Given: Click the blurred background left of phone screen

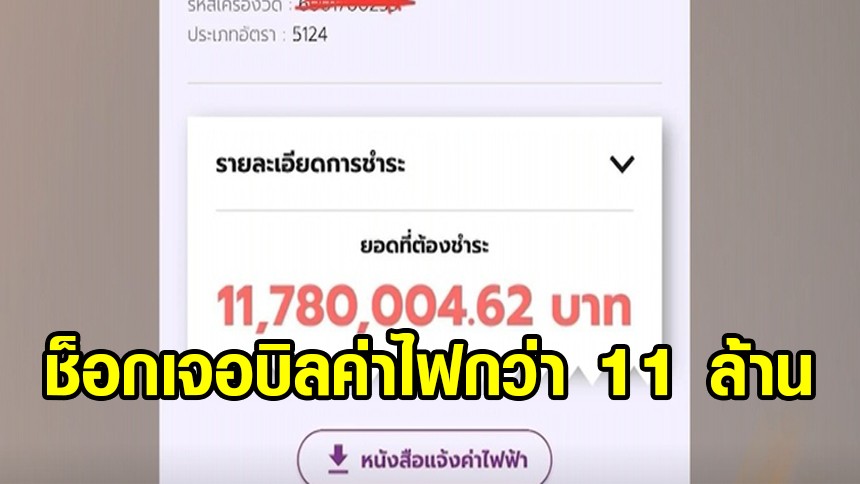Looking at the screenshot, I should pyautogui.click(x=80, y=165).
